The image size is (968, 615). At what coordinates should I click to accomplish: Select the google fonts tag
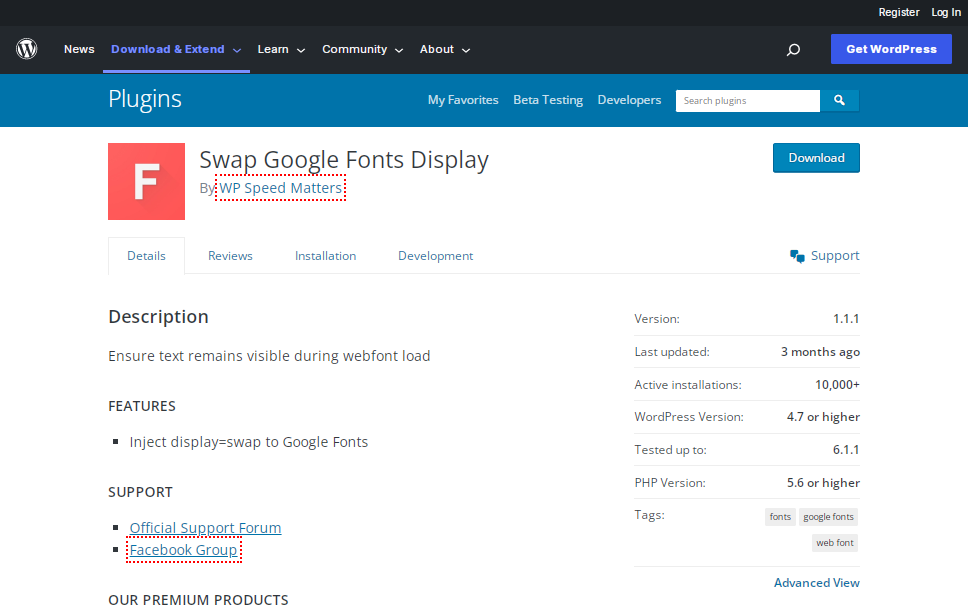[x=828, y=517]
